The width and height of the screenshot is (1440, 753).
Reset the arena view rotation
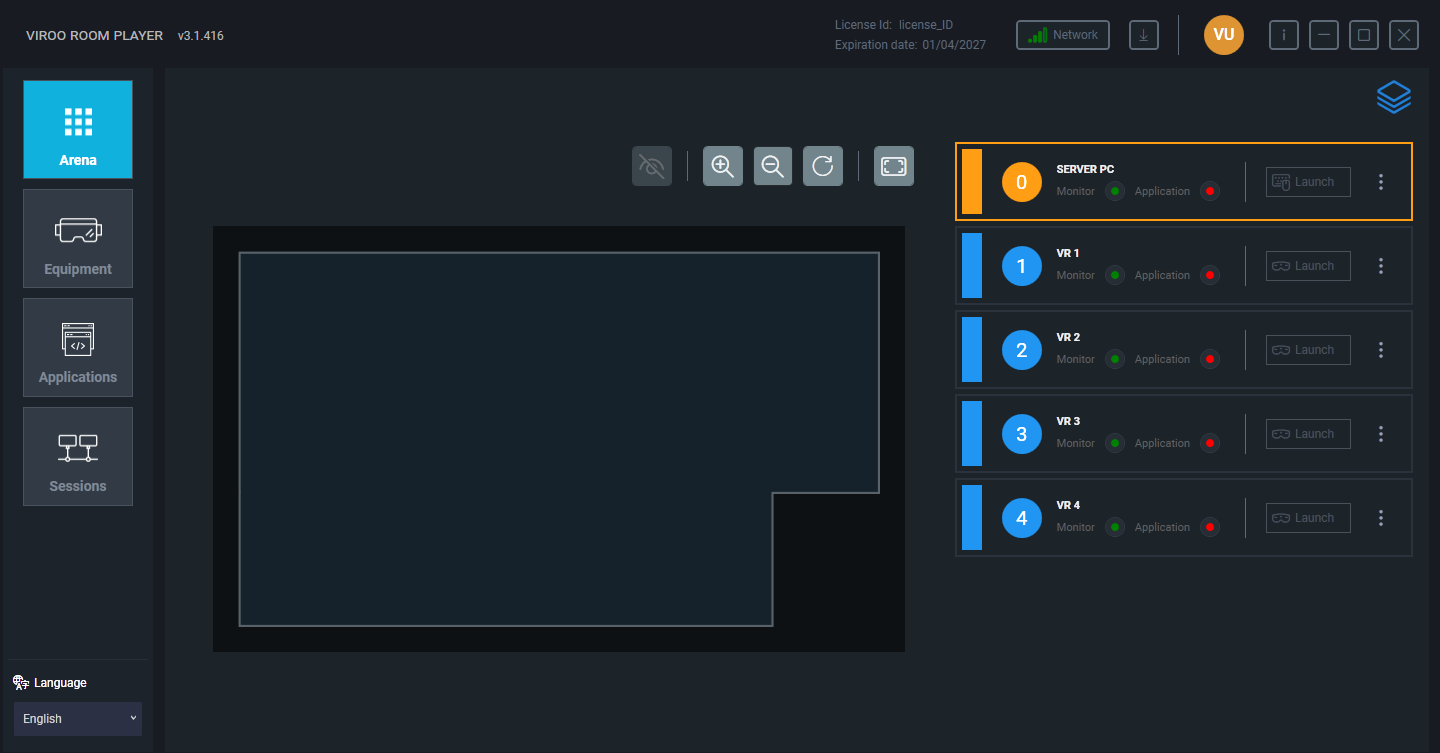click(x=823, y=166)
